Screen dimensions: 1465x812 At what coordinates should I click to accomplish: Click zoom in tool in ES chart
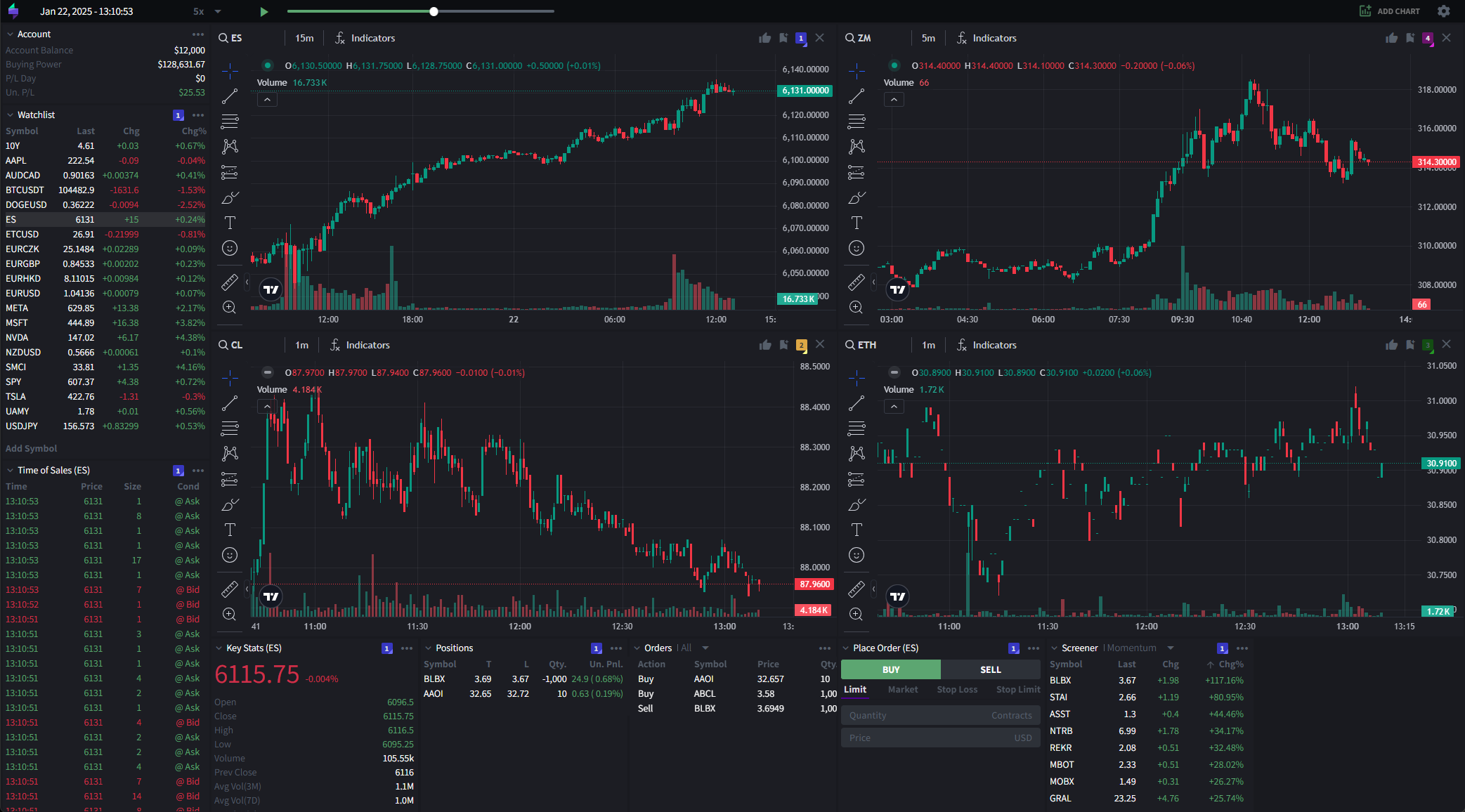(230, 307)
